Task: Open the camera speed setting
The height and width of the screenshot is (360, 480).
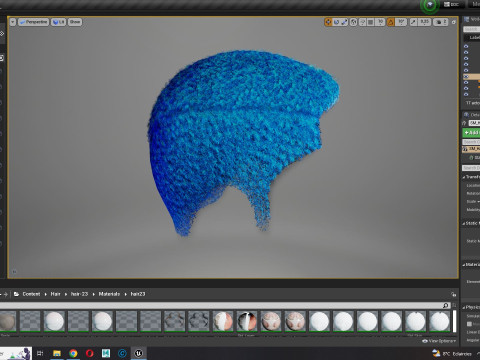Action: pyautogui.click(x=441, y=22)
